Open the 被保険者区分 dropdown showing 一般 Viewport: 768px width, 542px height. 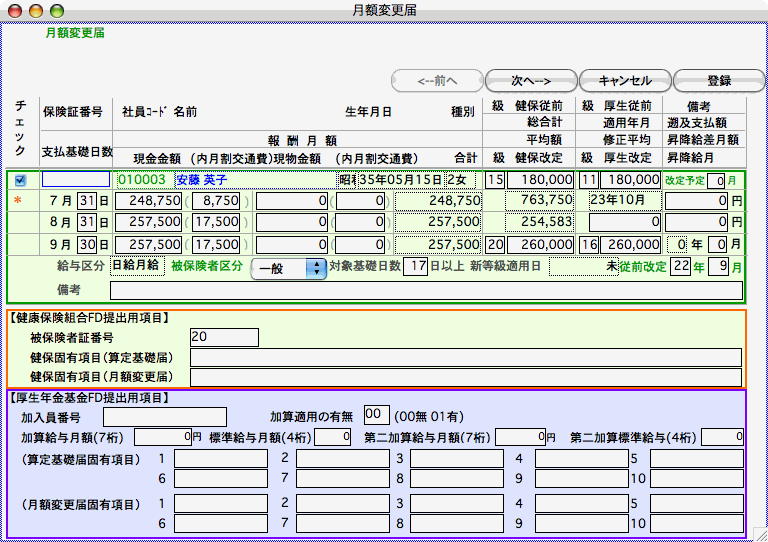coord(288,268)
